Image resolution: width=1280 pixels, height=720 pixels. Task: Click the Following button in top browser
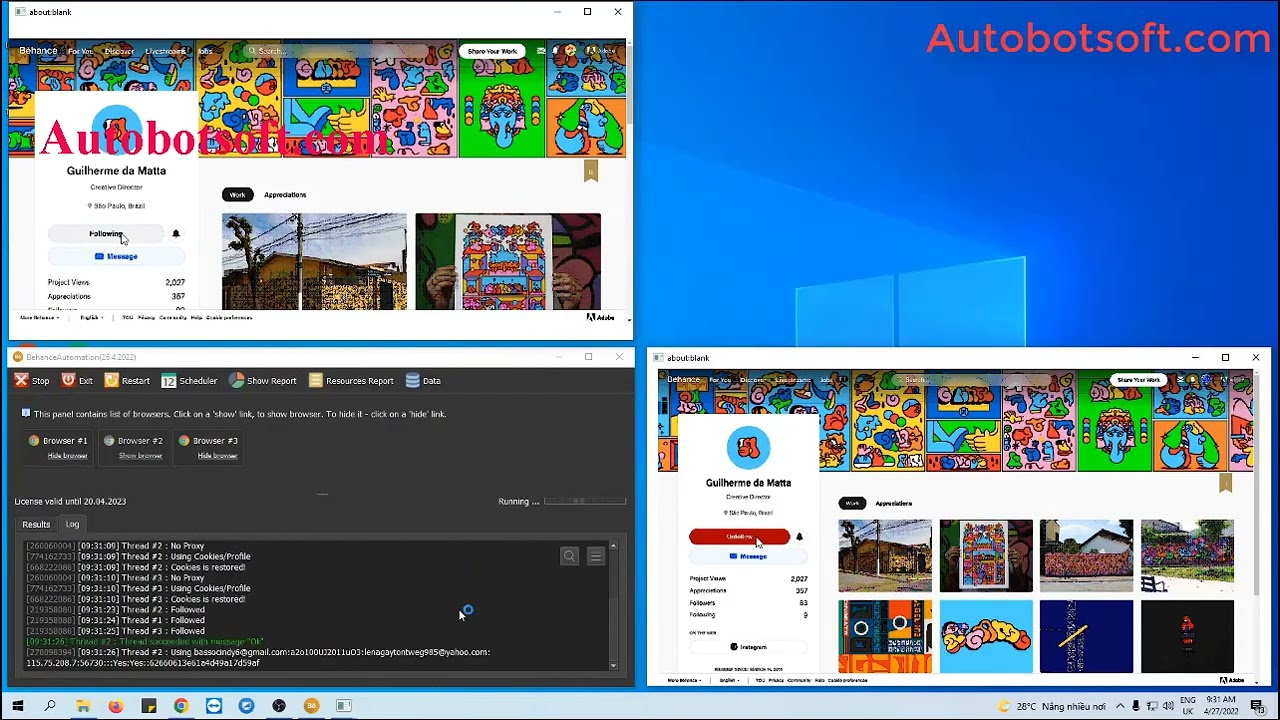tap(105, 234)
